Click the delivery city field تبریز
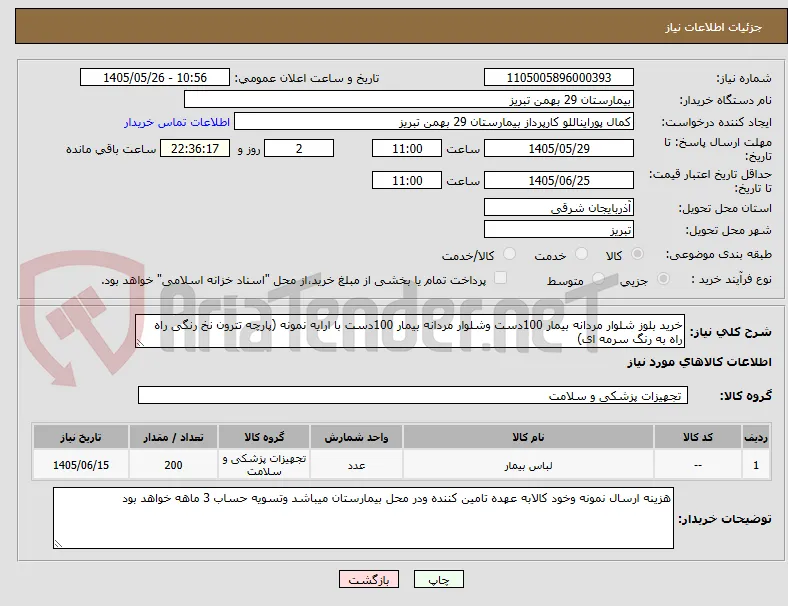 (x=558, y=229)
